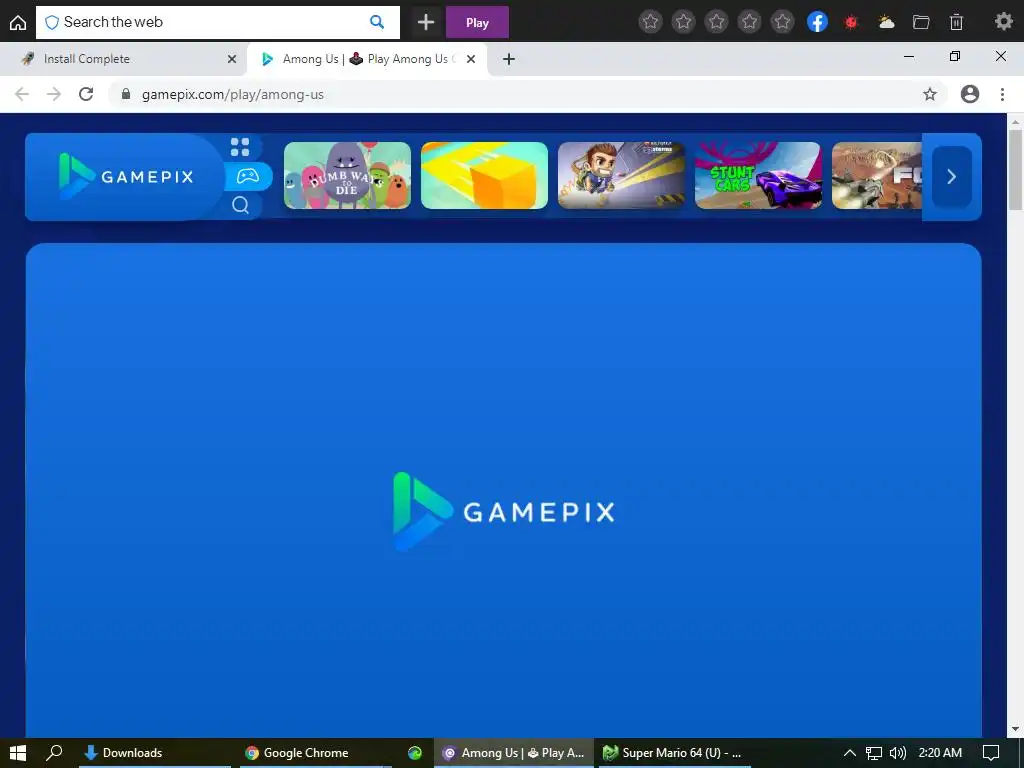Click the second star favorite slot
Viewport: 1024px width, 768px height.
click(x=683, y=22)
